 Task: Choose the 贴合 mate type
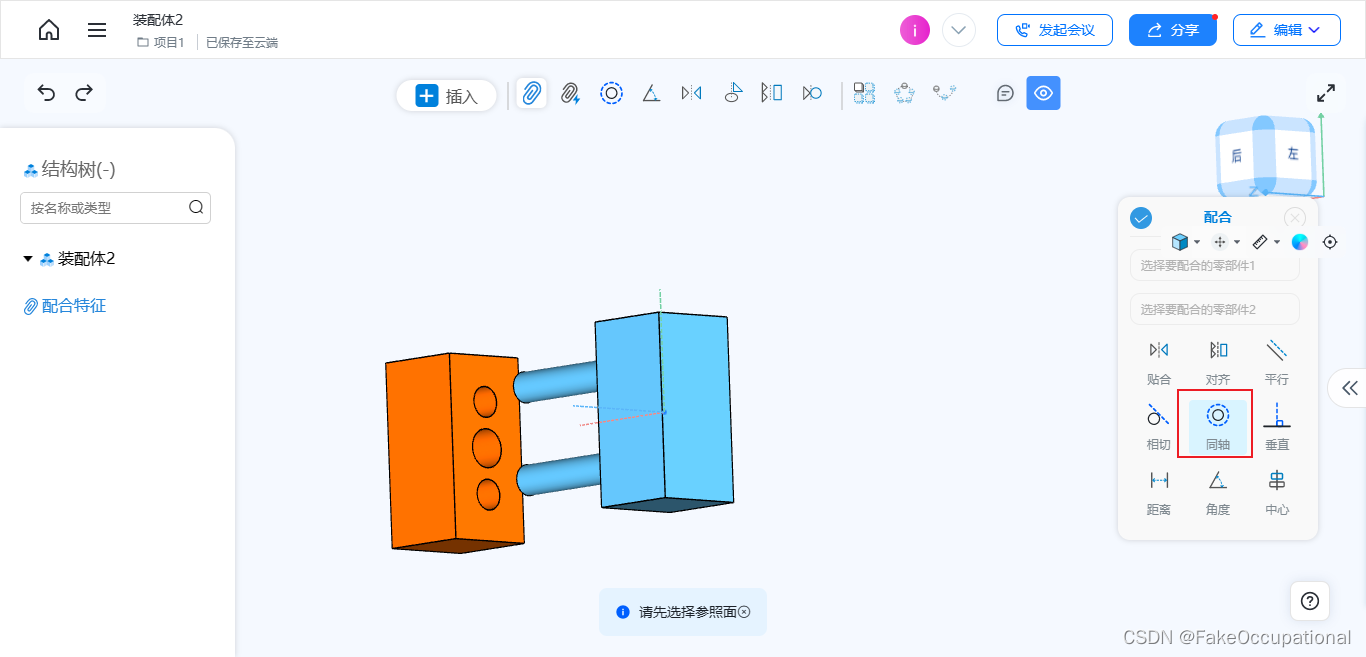pos(1159,363)
